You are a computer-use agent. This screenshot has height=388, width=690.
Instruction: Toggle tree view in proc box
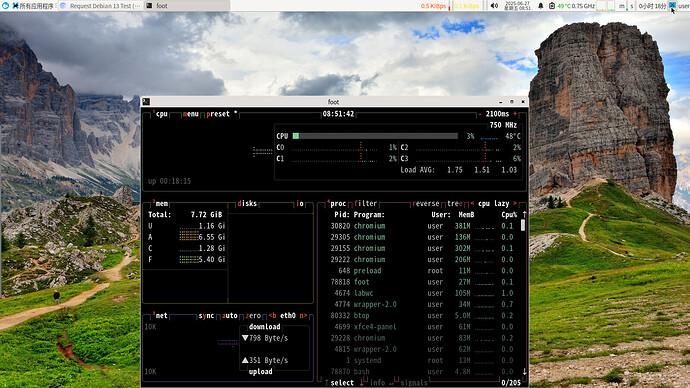click(x=455, y=203)
